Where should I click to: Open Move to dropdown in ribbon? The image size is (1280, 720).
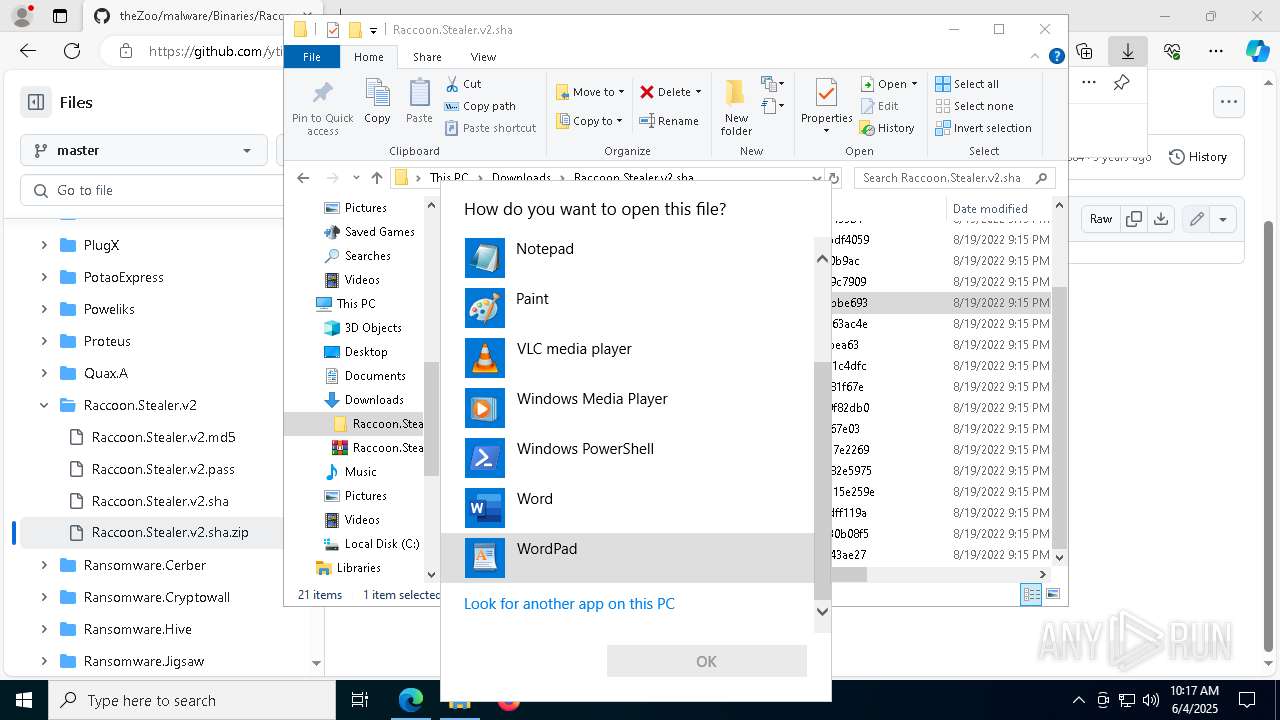pos(590,92)
